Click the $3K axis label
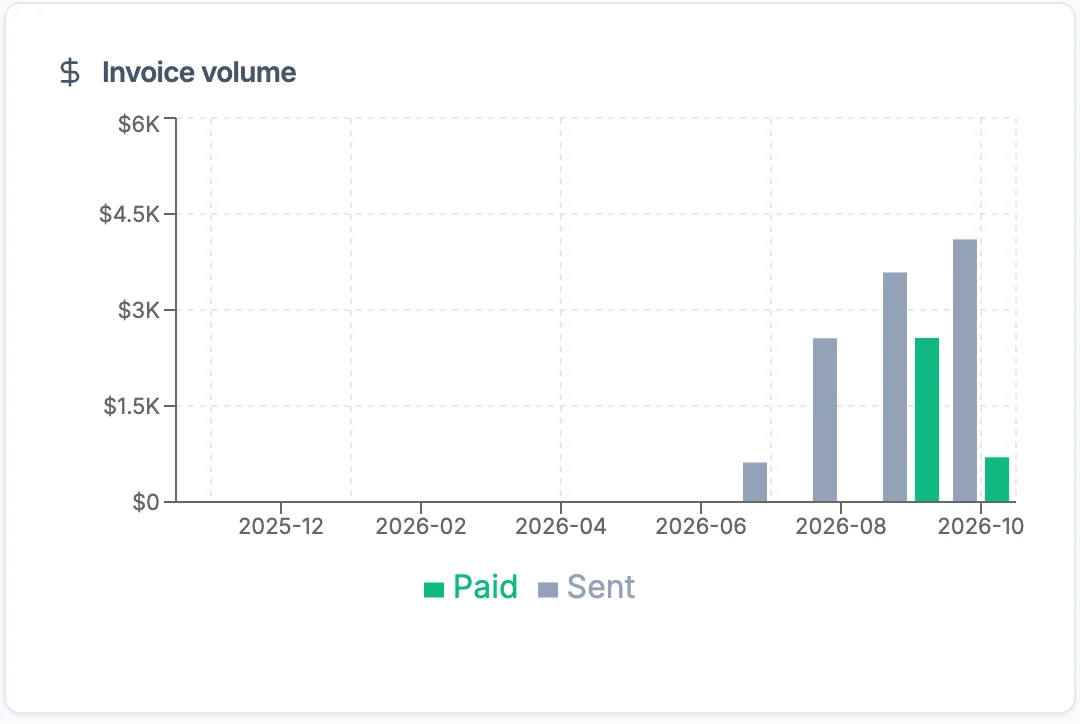 coord(138,310)
